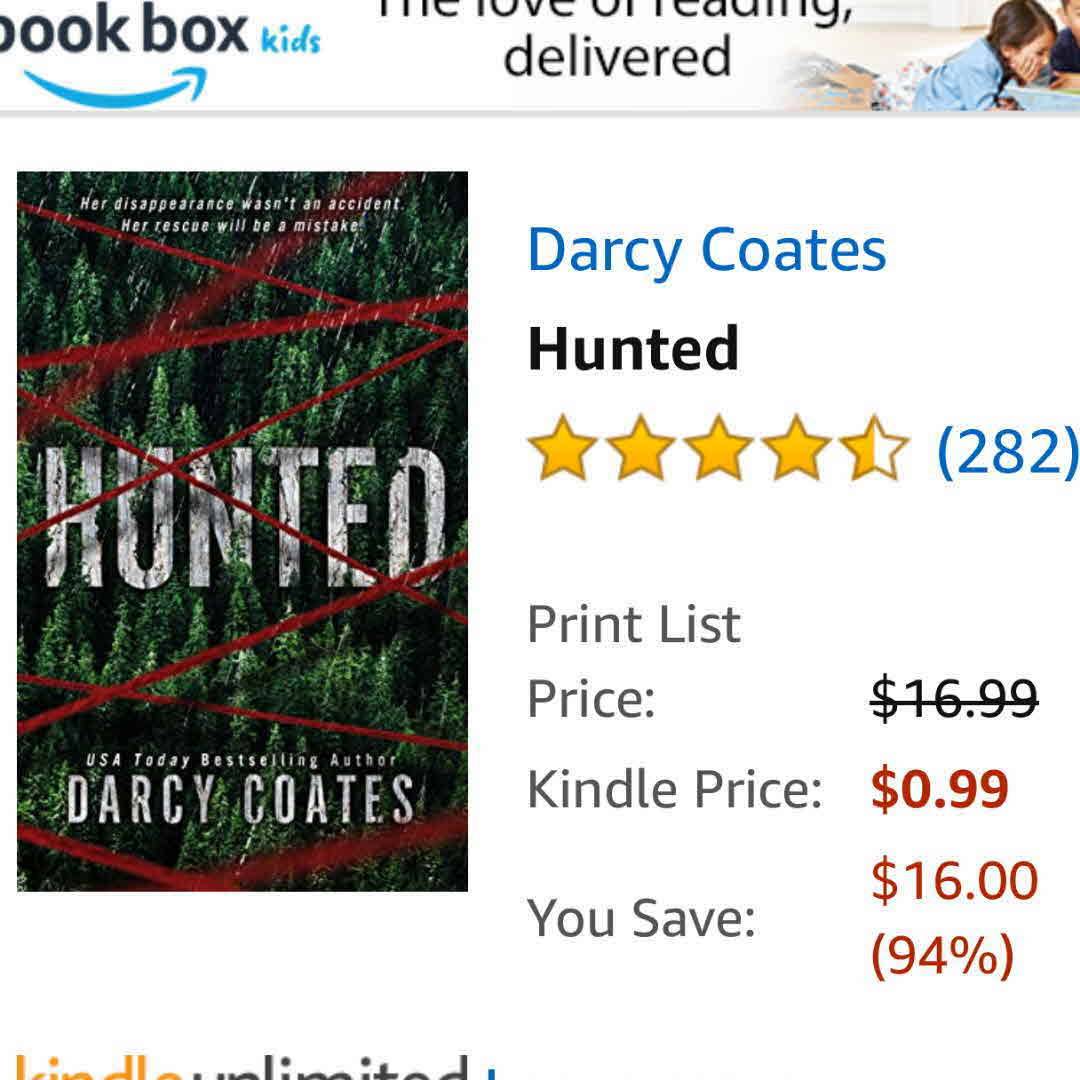Click the Print List Price label

(x=634, y=661)
